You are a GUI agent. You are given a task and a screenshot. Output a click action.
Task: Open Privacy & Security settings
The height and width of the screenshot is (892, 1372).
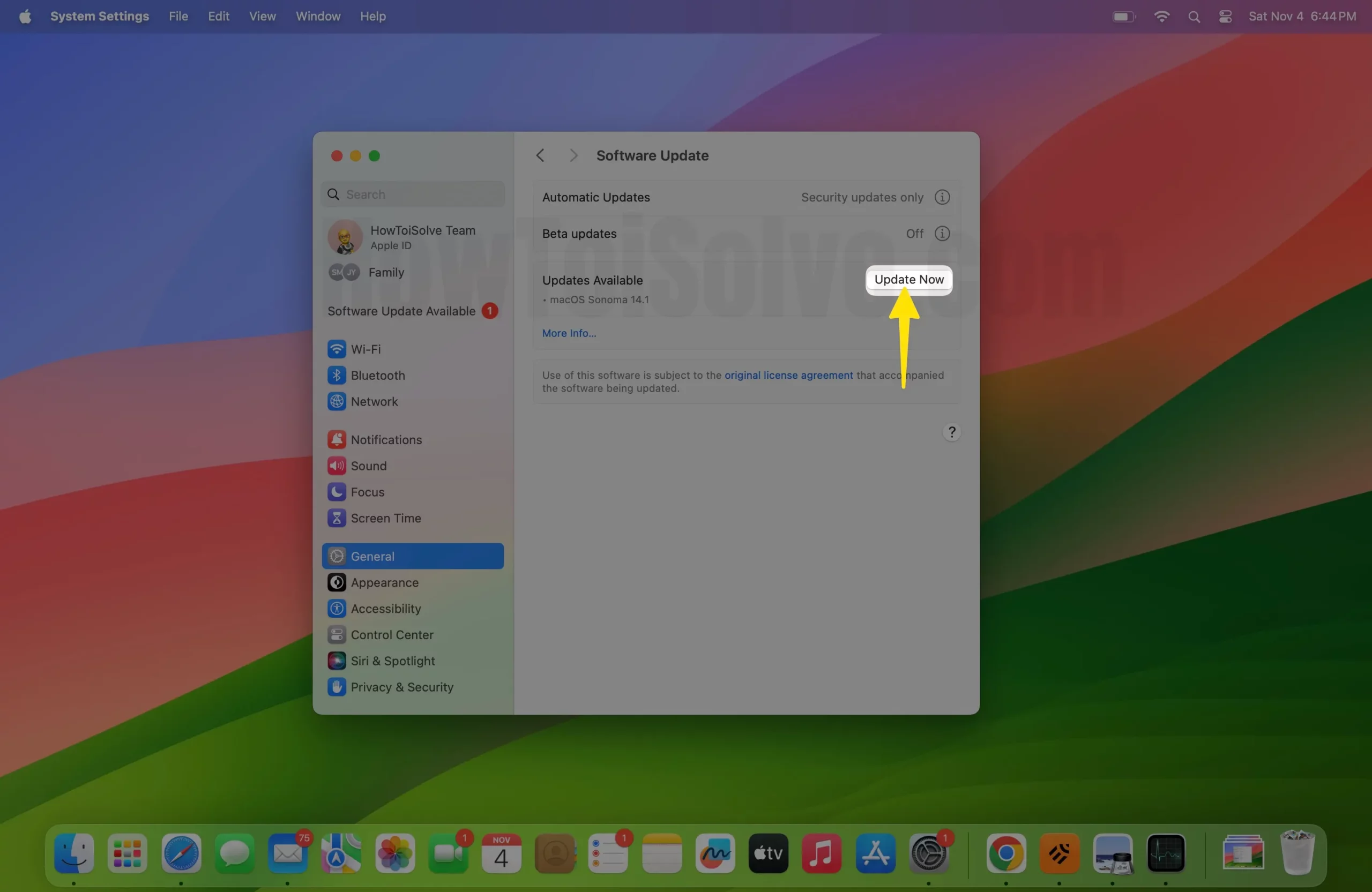point(413,687)
